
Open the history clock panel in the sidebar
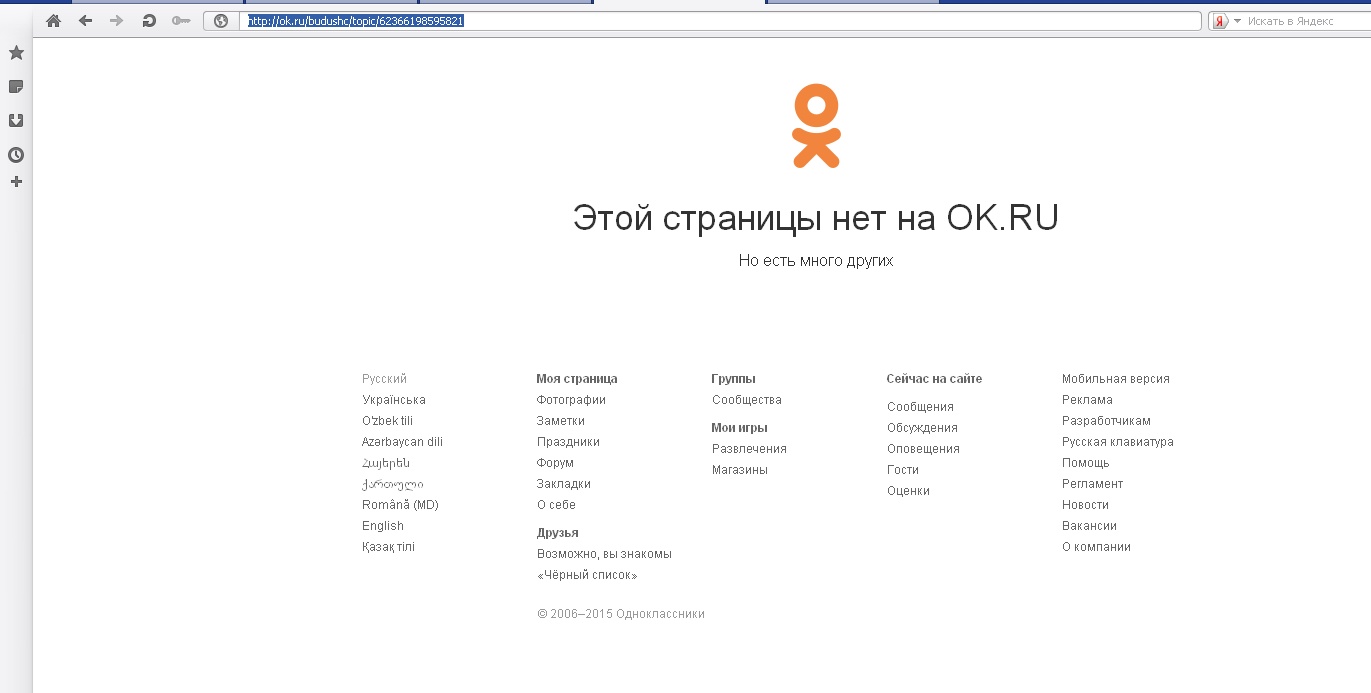[x=16, y=155]
